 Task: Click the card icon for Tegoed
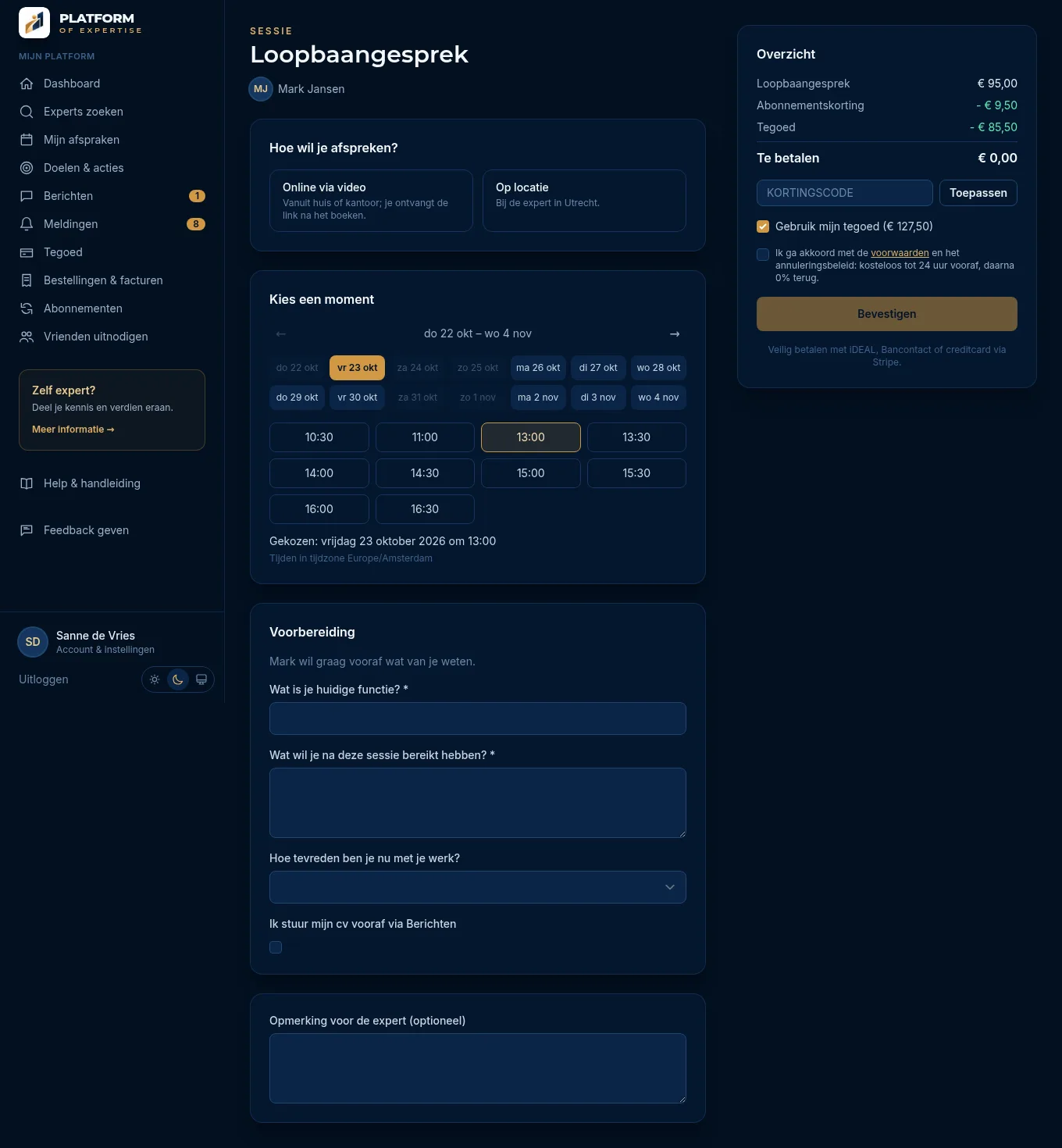point(27,252)
